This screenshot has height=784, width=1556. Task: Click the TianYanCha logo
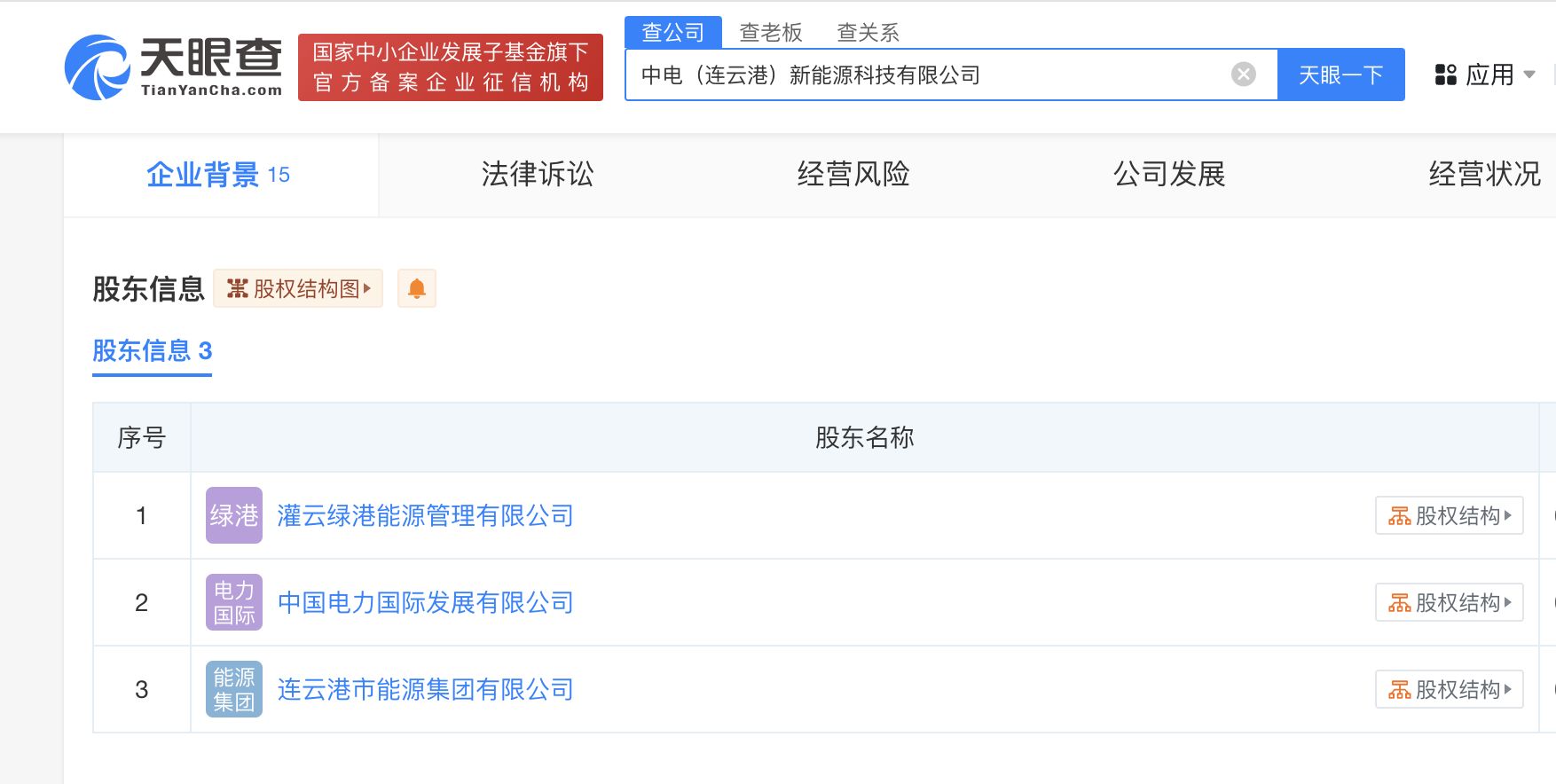(174, 67)
